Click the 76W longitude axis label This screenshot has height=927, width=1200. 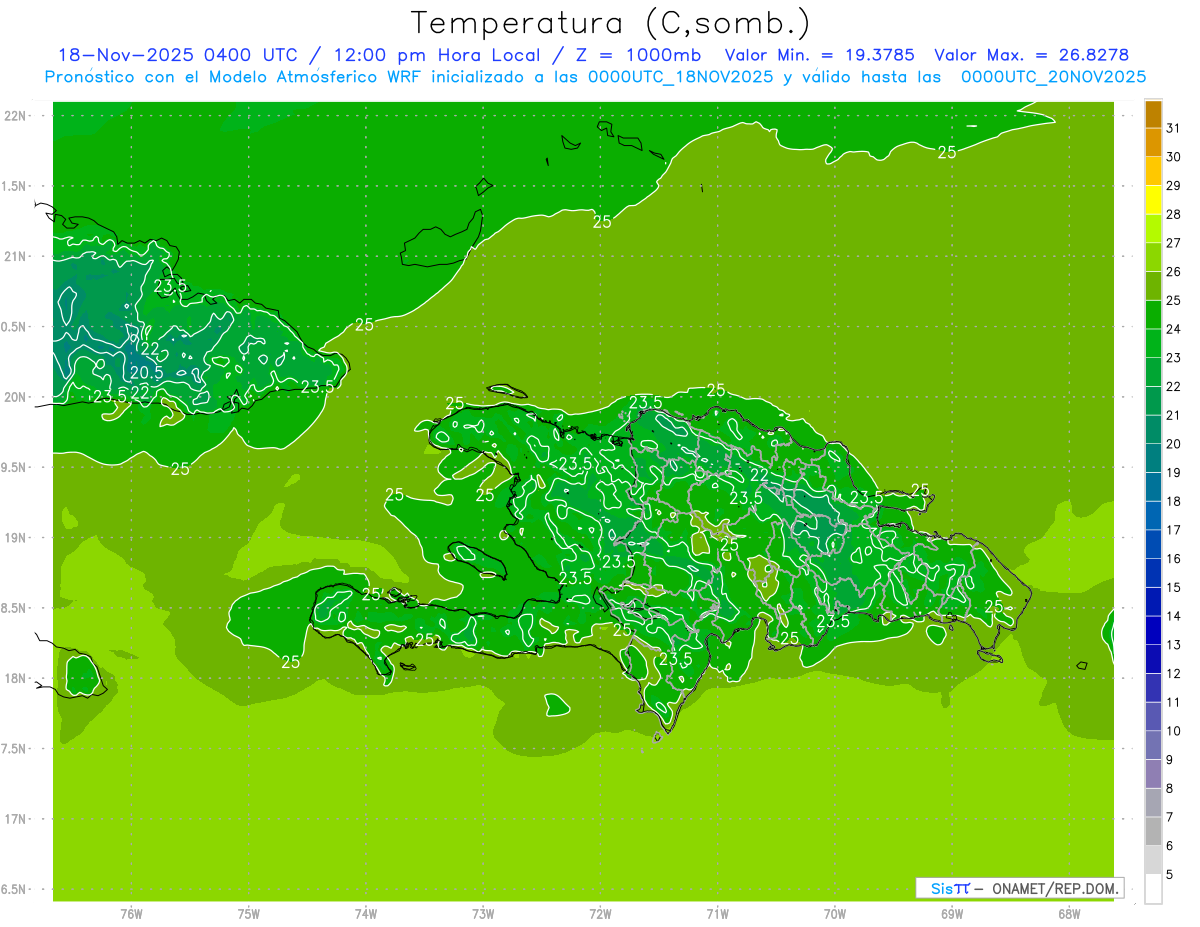point(131,914)
